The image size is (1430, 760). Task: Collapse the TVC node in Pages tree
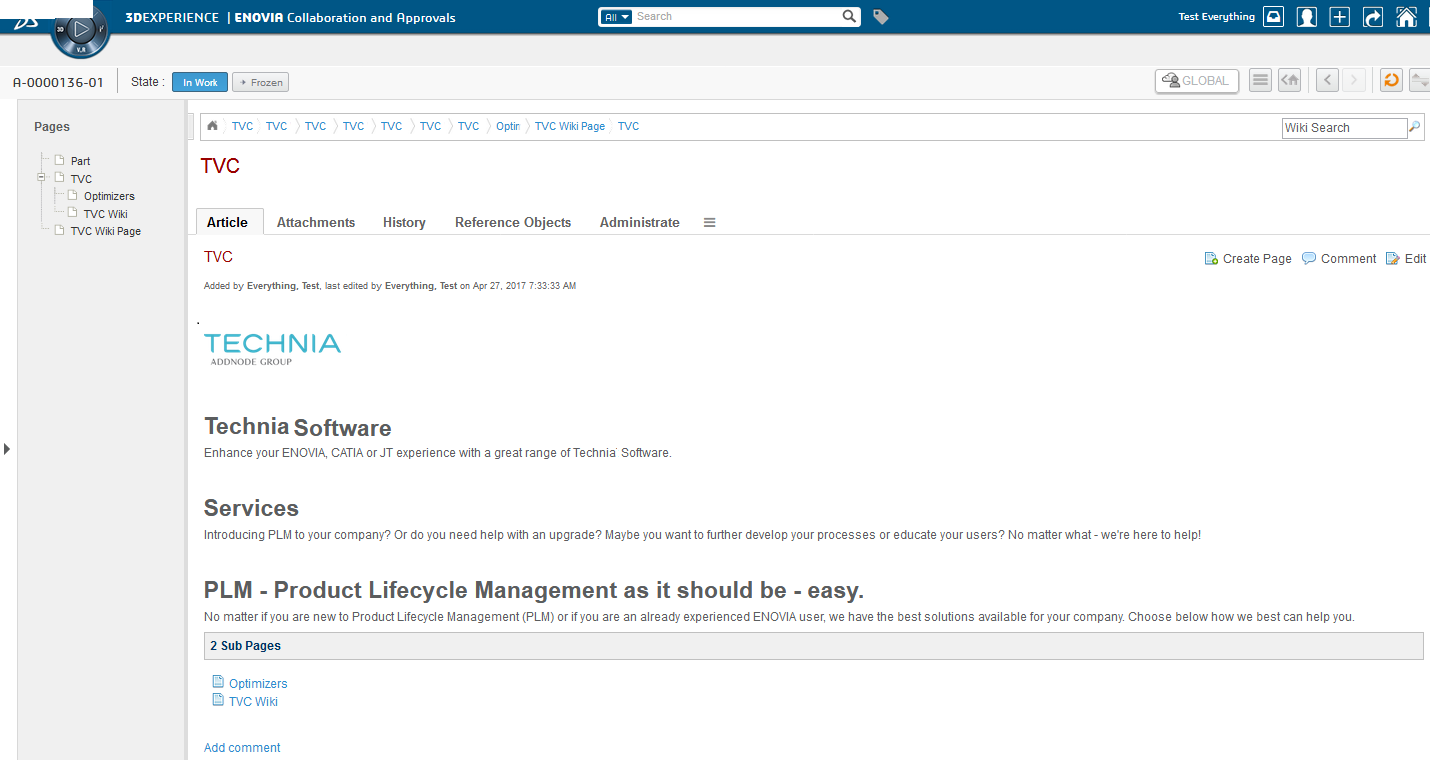[42, 178]
